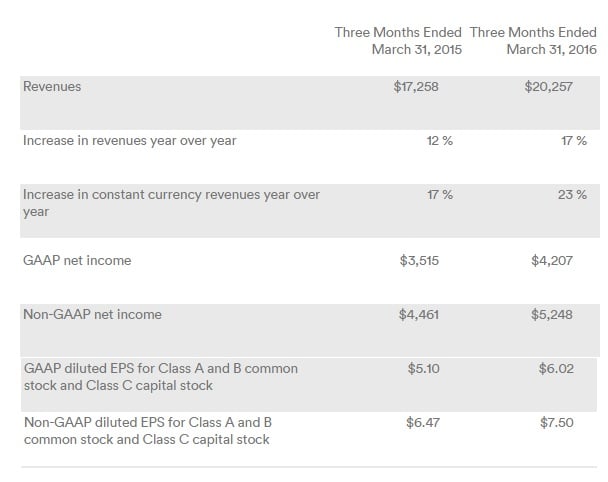The width and height of the screenshot is (608, 482).
Task: Click the 23 % constant currency value
Action: point(572,195)
